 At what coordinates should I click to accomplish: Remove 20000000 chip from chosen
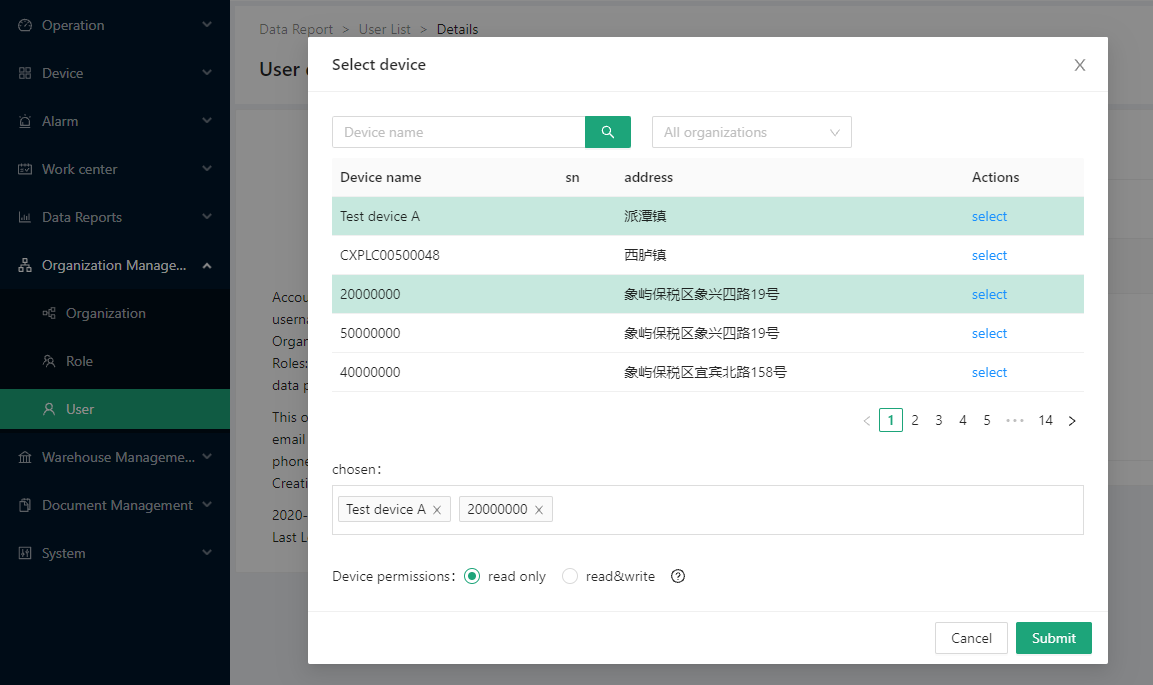[x=539, y=510]
